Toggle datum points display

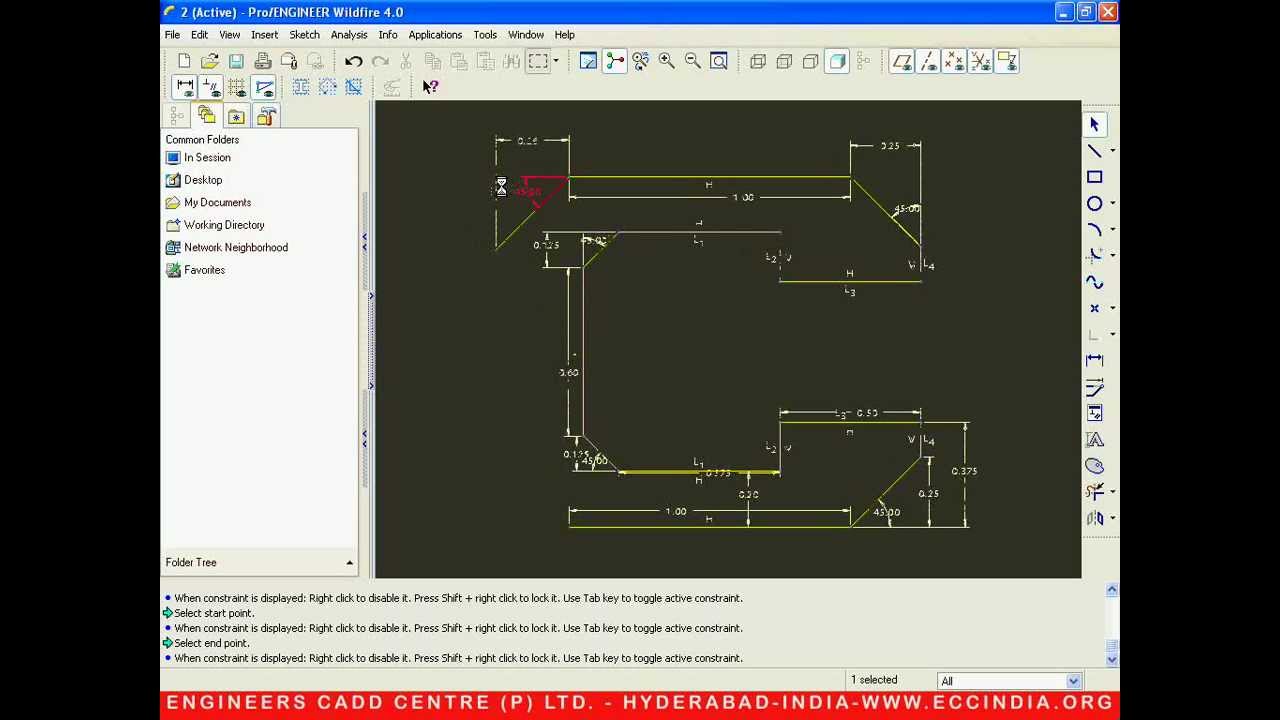pos(954,61)
